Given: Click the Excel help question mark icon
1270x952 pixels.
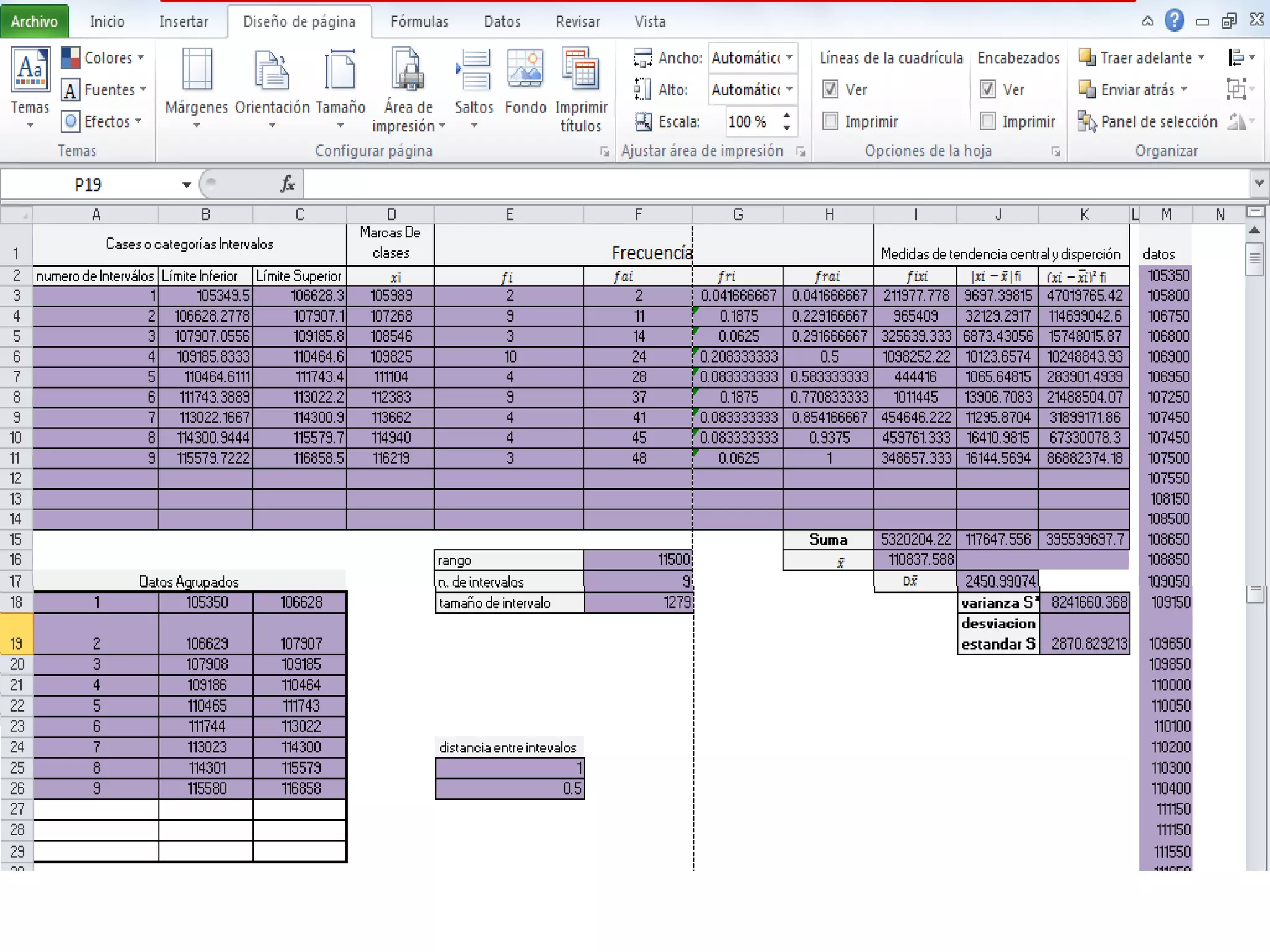Looking at the screenshot, I should [1174, 21].
